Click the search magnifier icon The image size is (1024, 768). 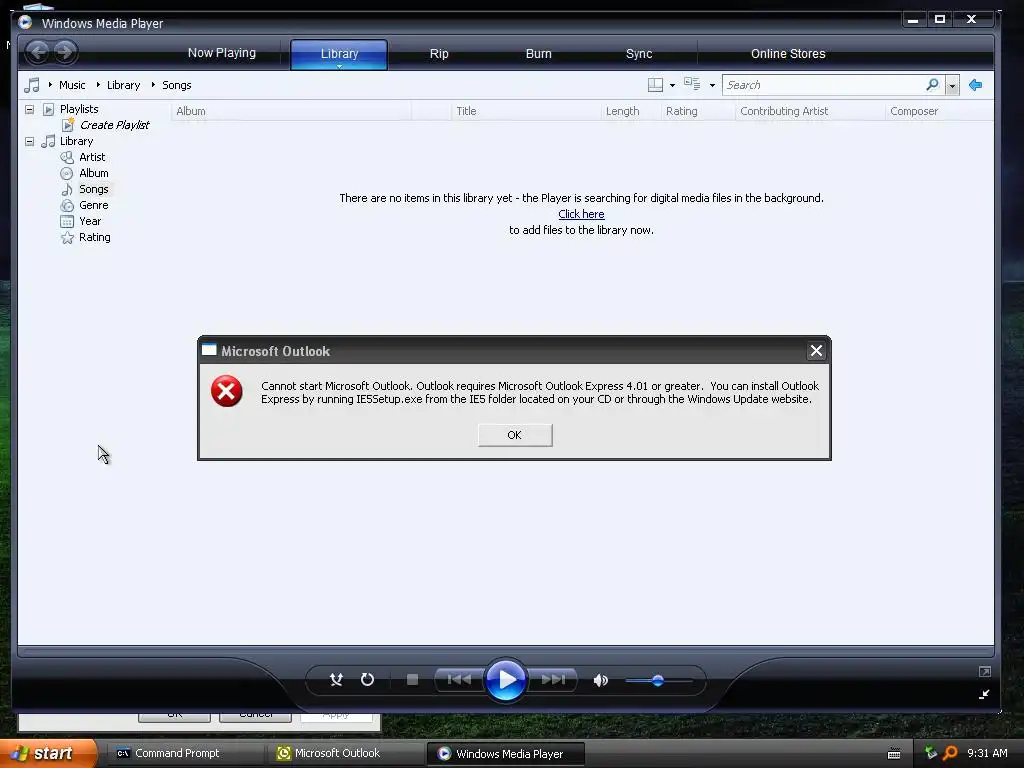[932, 84]
